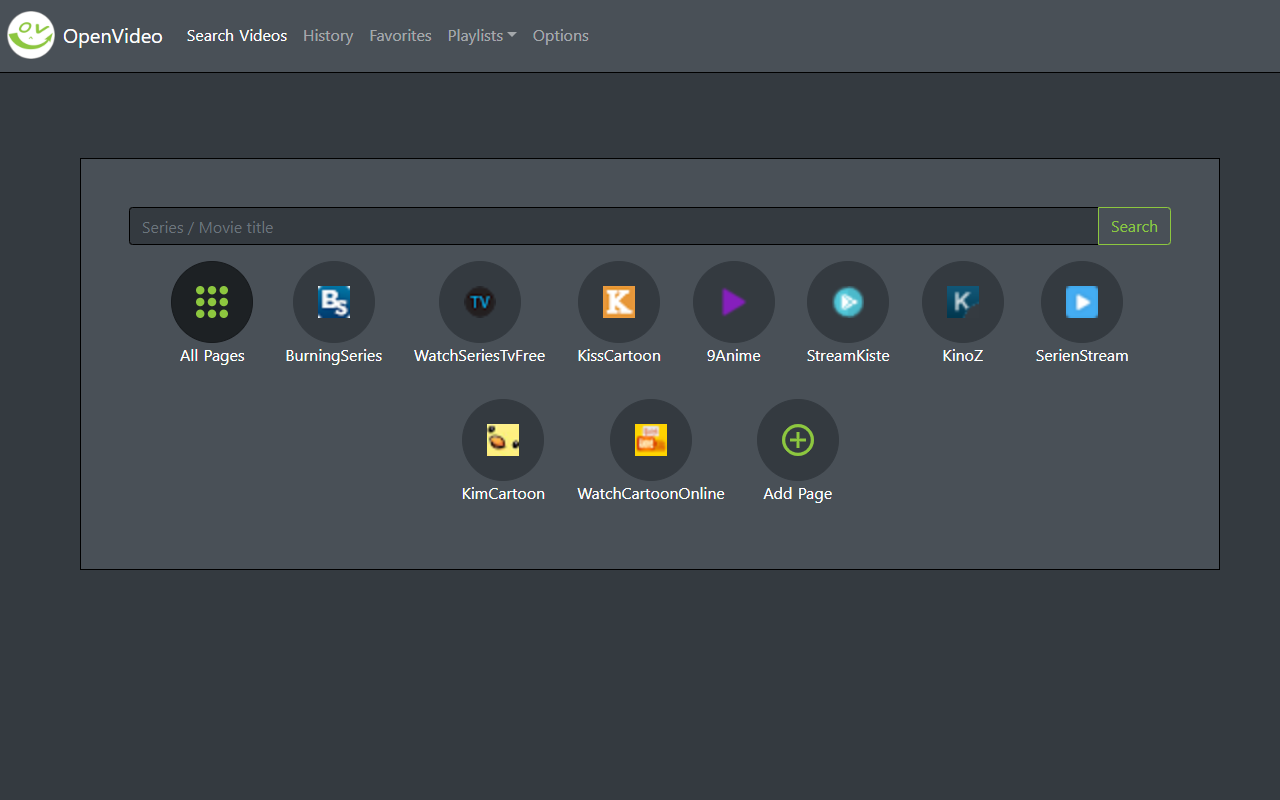Screen dimensions: 1280x800
Task: Click the OpenVideo brand name link
Action: click(113, 36)
